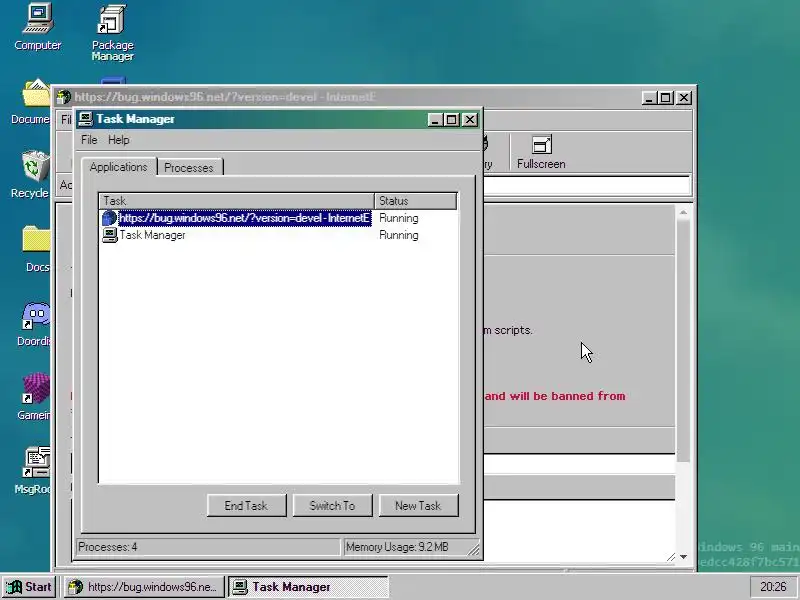Click the Processes: 4 status bar entry
The image size is (800, 600).
[x=208, y=547]
